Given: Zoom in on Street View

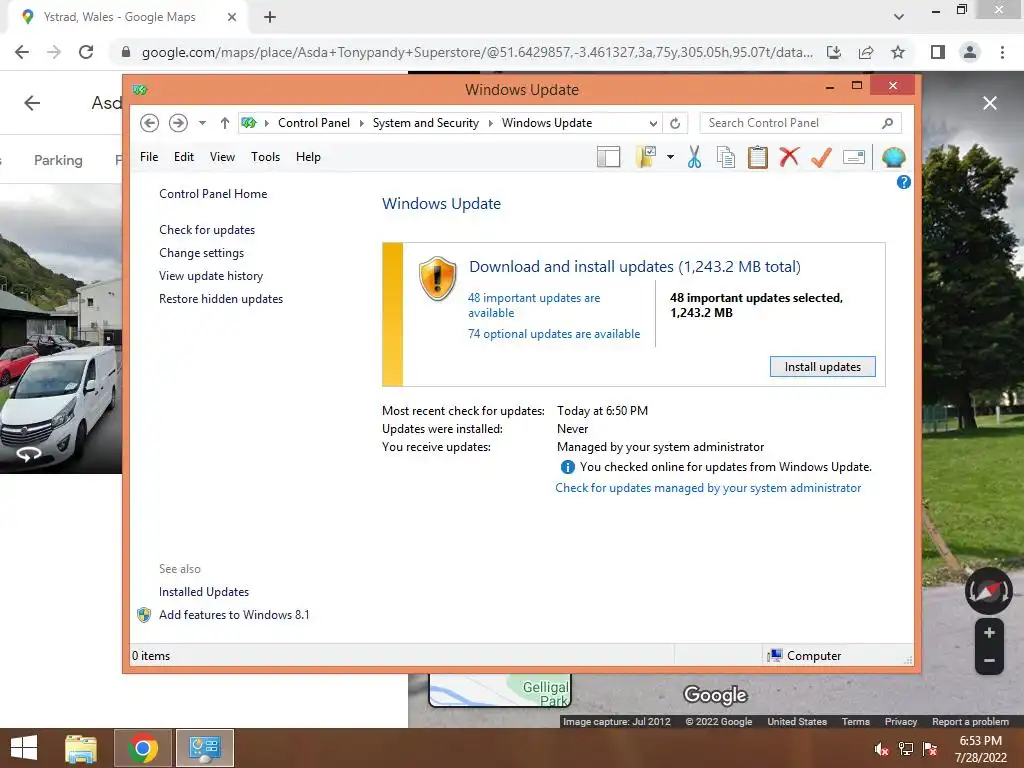Looking at the screenshot, I should (x=989, y=632).
